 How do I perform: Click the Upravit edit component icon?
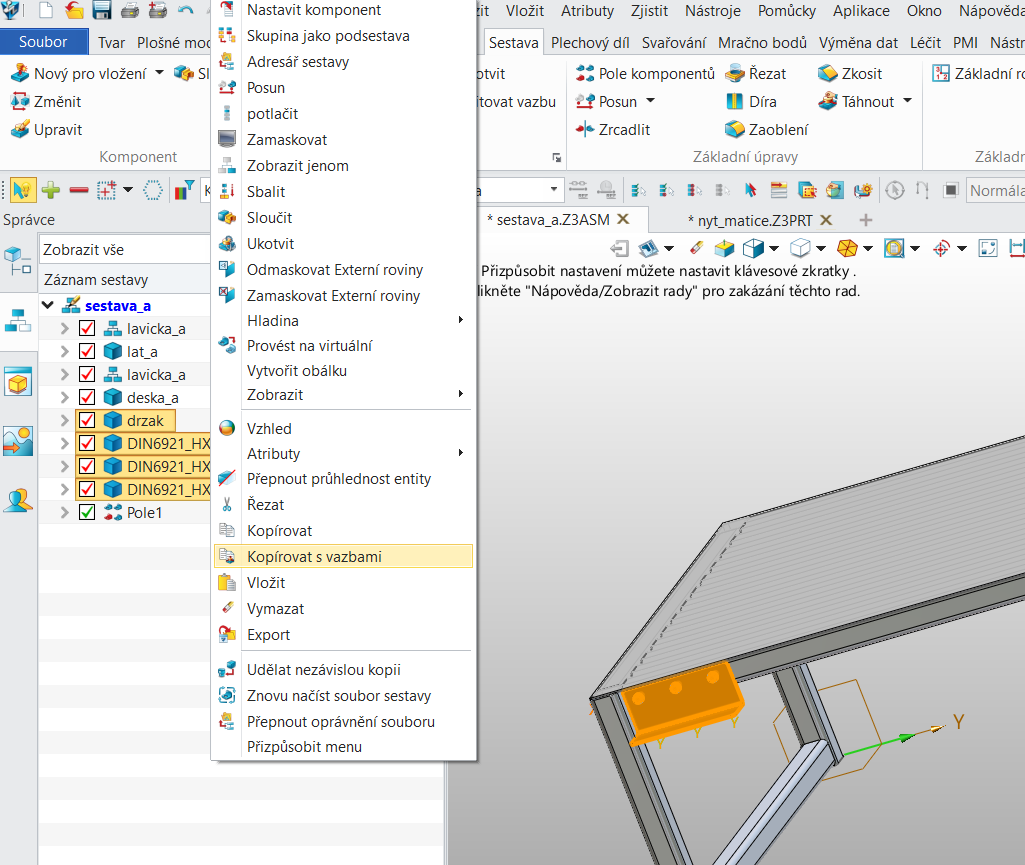(19, 130)
